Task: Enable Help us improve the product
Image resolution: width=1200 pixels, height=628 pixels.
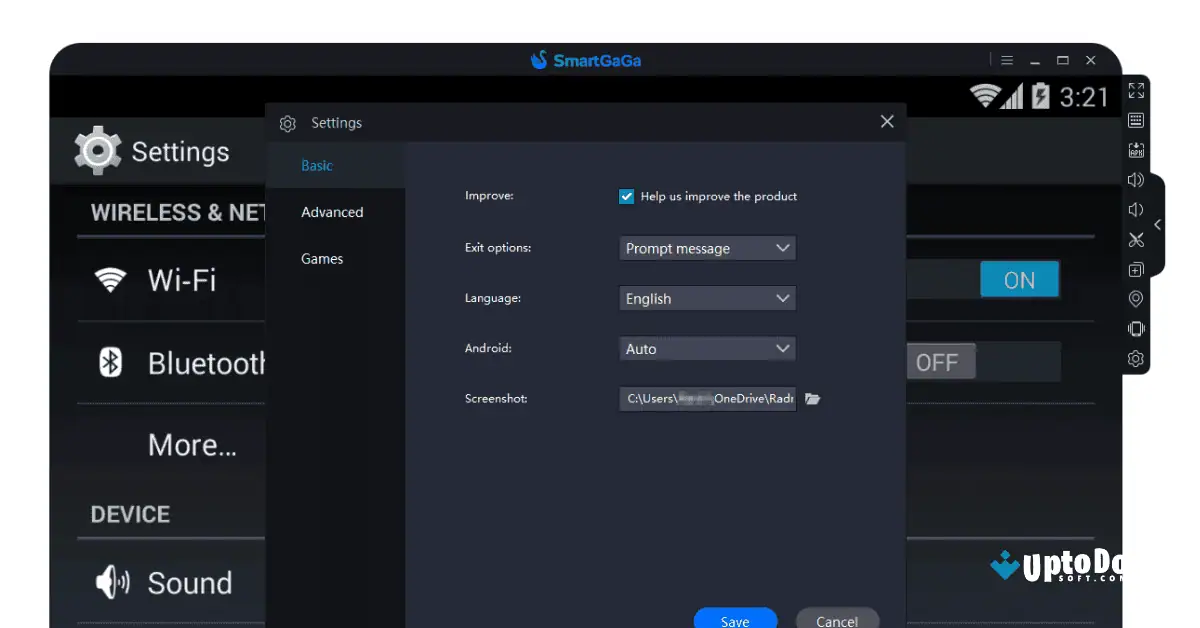Action: pyautogui.click(x=626, y=196)
